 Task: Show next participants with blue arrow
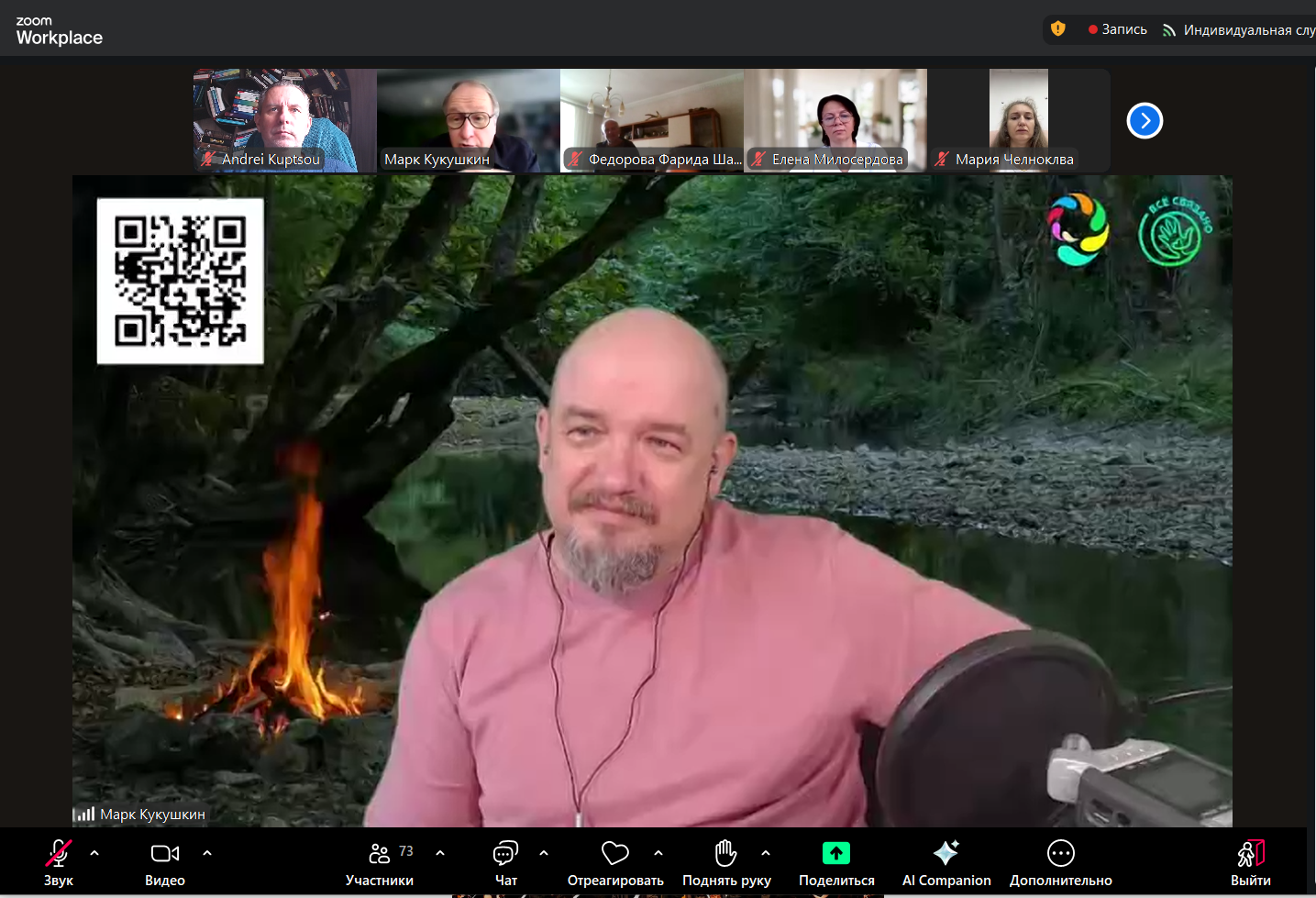(1145, 121)
